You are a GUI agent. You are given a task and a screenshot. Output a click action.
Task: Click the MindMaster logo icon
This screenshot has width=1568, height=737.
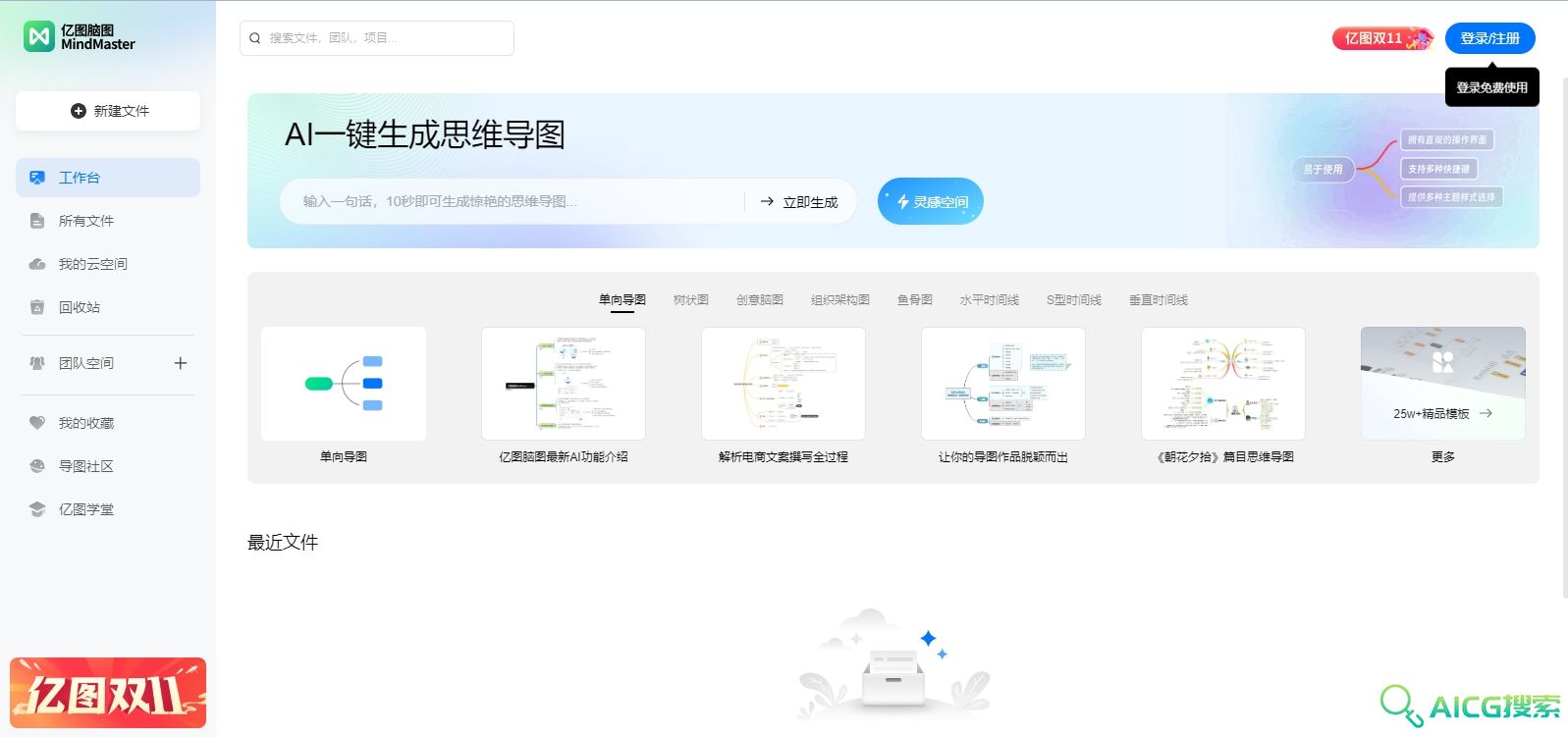coord(39,36)
